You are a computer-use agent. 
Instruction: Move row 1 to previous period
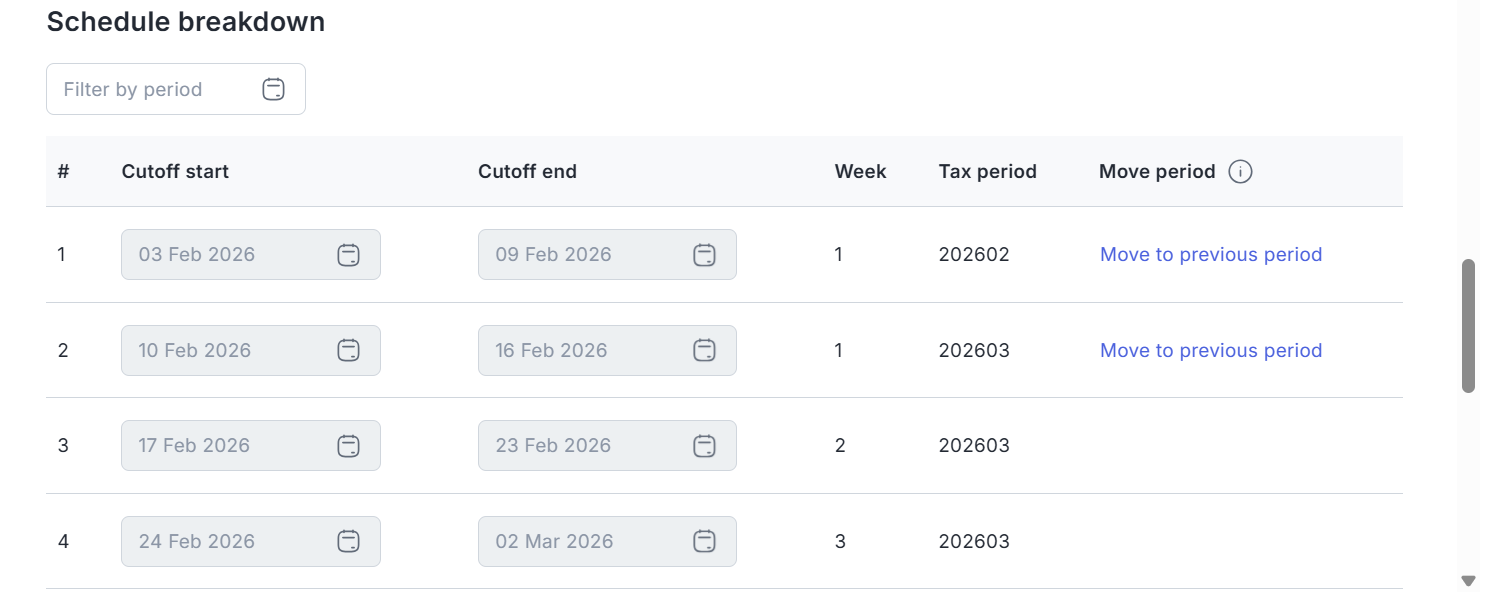pyautogui.click(x=1210, y=255)
